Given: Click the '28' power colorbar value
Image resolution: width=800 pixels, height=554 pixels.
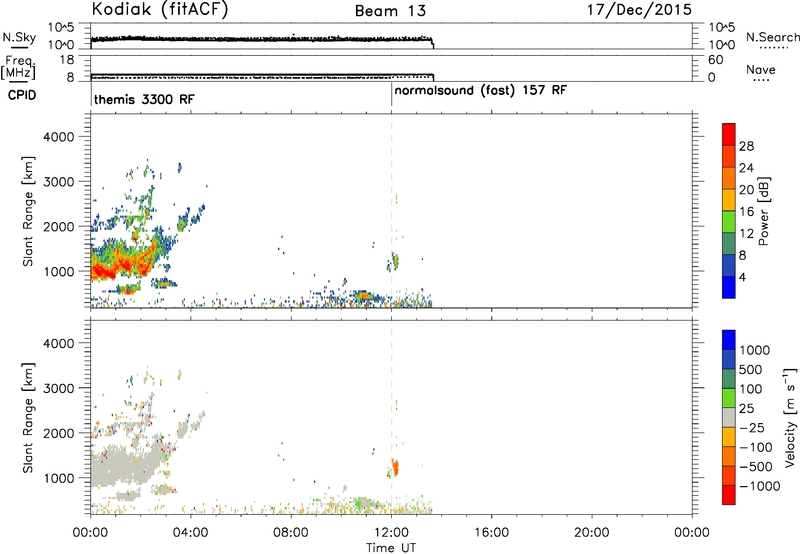Looking at the screenshot, I should tap(746, 146).
